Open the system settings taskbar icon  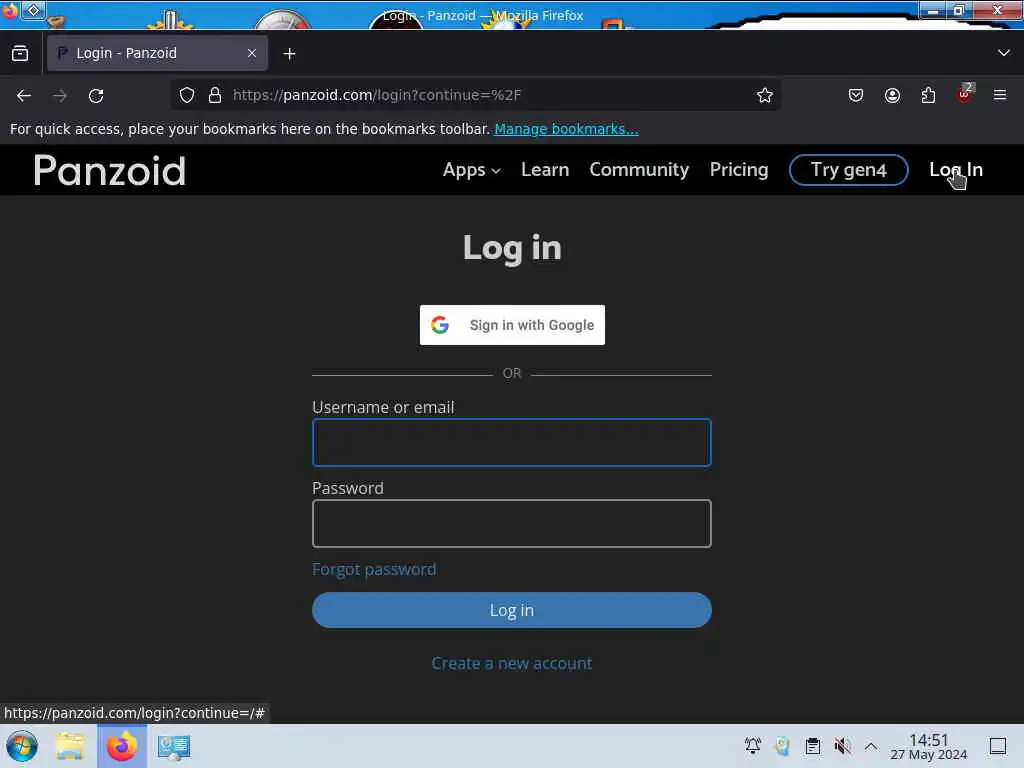174,747
